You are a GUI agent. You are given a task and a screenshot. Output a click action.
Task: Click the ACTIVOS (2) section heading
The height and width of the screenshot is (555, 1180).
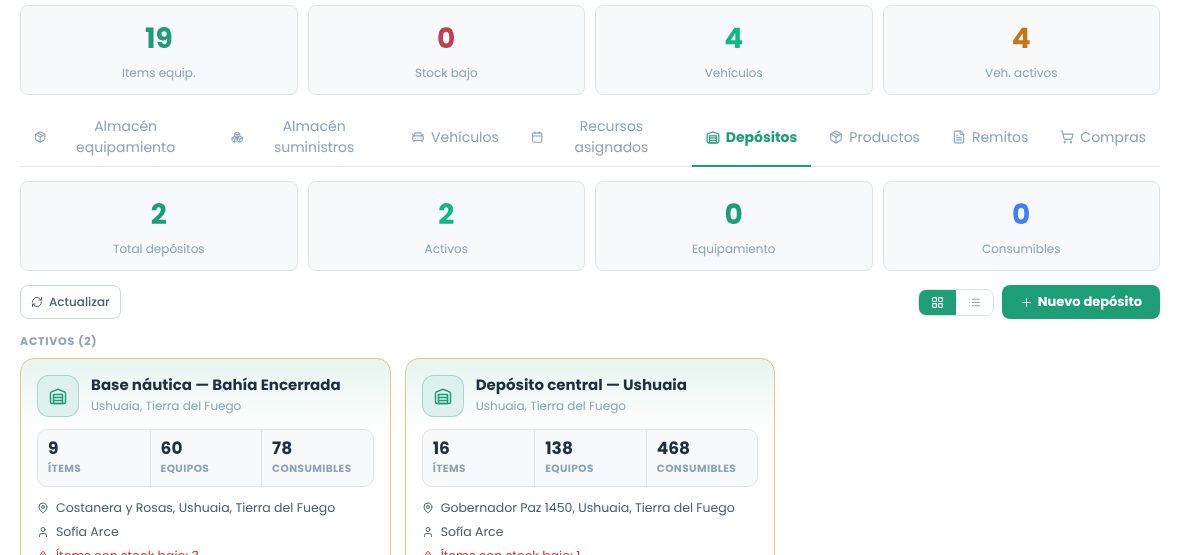(x=58, y=341)
